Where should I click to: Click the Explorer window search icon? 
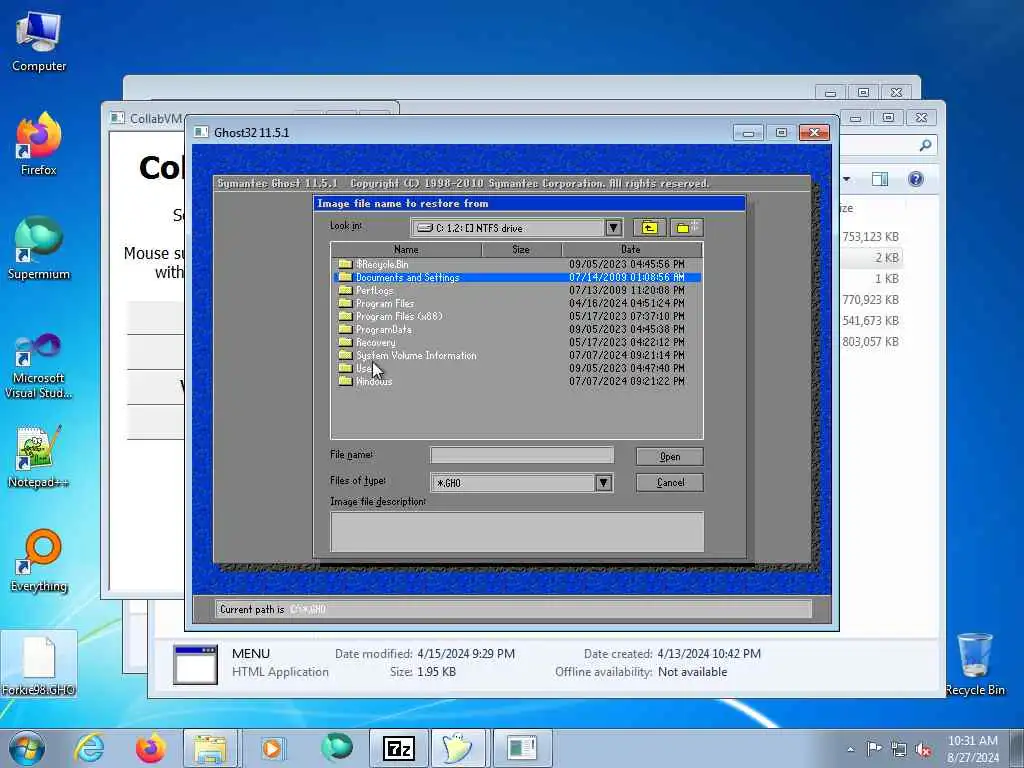925,145
